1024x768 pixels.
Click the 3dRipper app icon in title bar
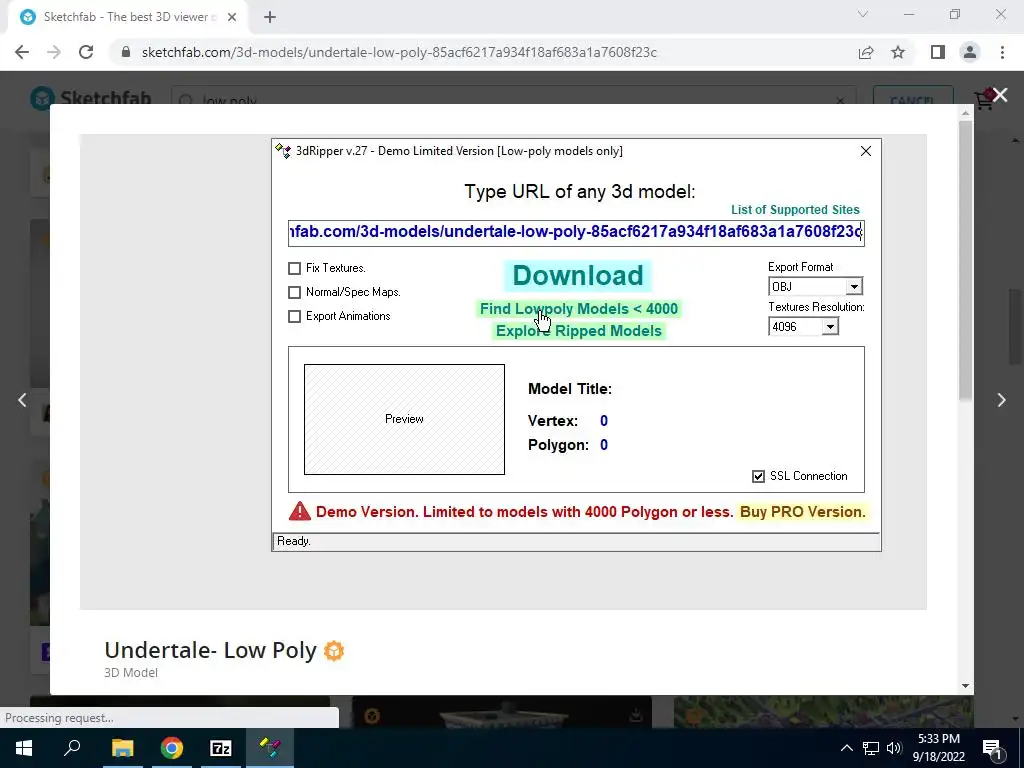283,151
